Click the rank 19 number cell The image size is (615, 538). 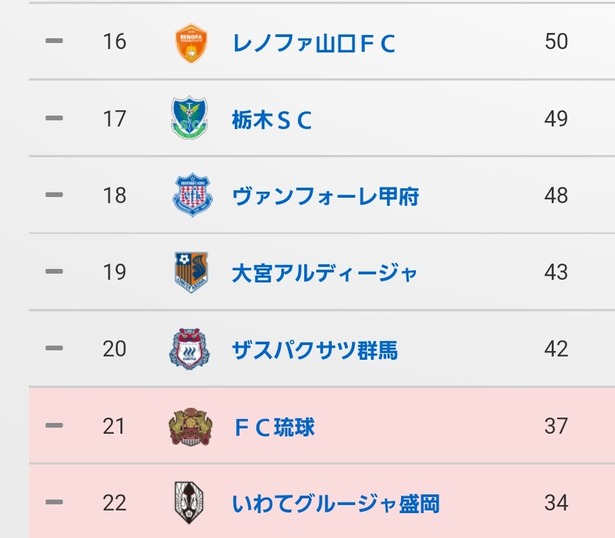(115, 272)
